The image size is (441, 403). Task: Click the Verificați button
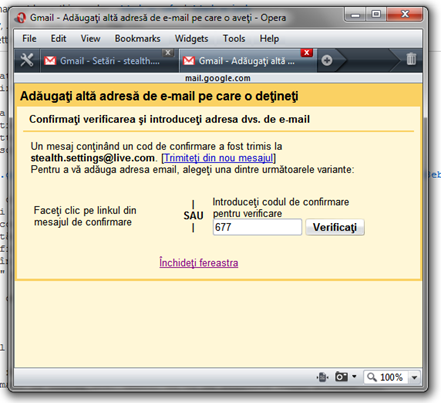click(335, 227)
